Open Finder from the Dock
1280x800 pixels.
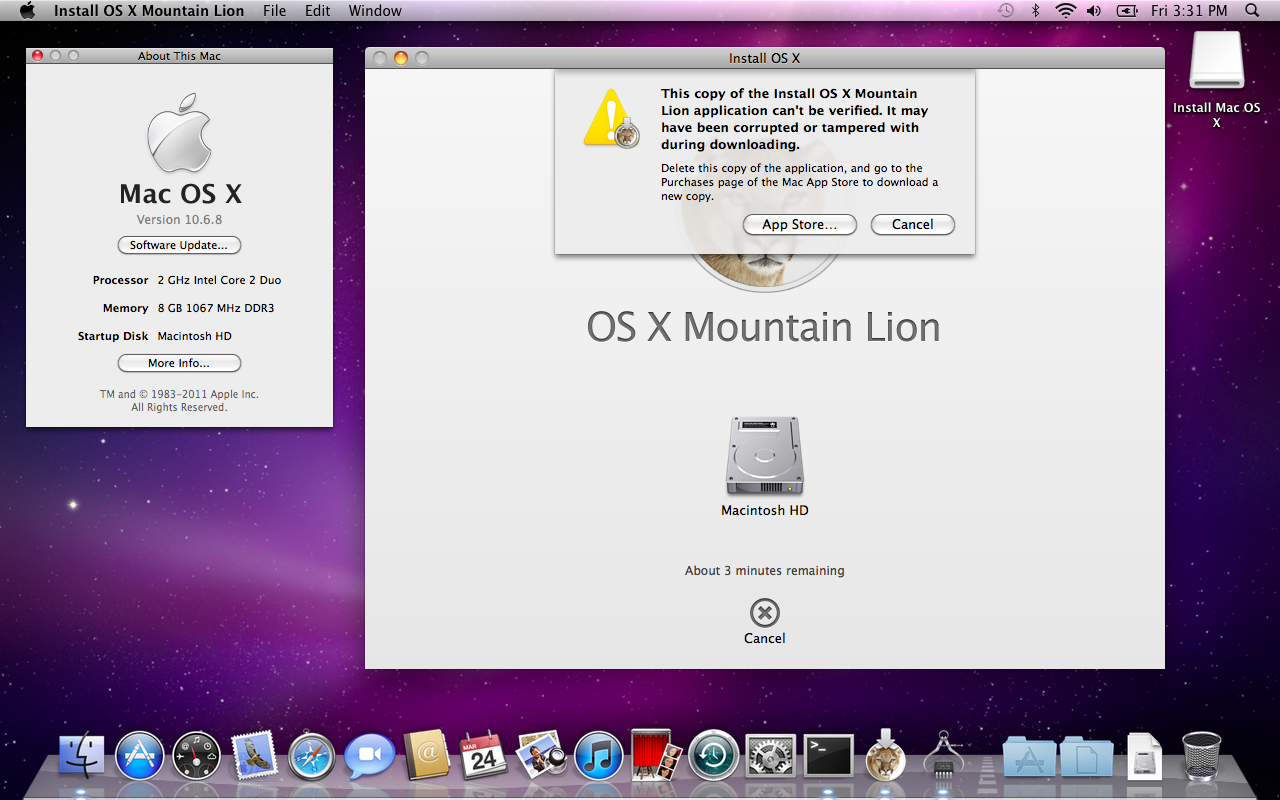pos(82,756)
